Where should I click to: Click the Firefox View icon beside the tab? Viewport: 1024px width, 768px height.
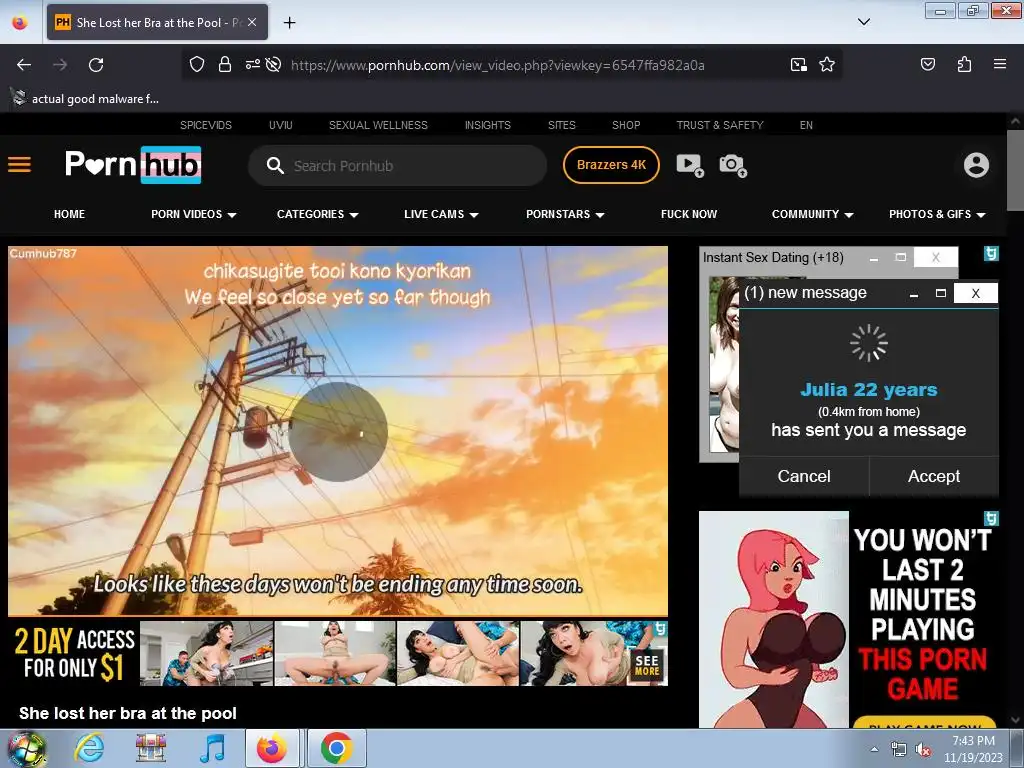coord(20,22)
